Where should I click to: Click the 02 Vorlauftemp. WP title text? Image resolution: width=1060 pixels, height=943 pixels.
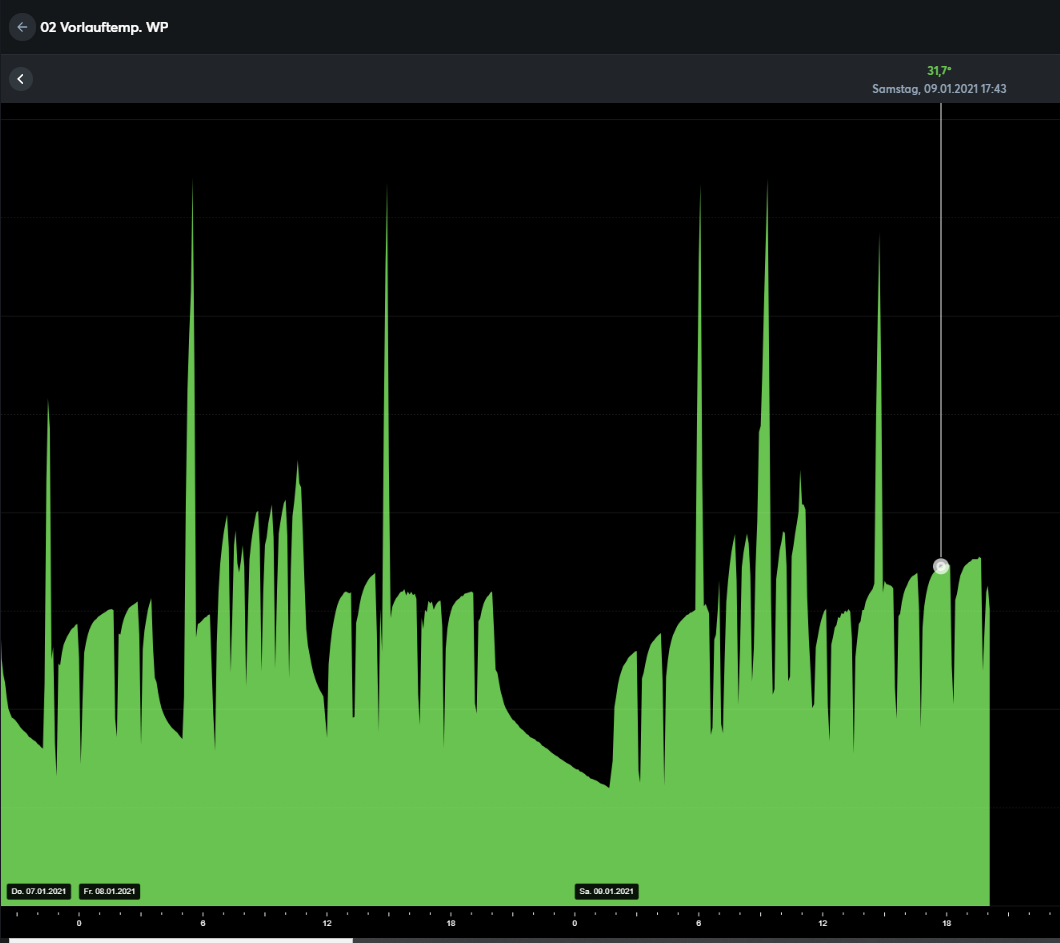pyautogui.click(x=104, y=27)
